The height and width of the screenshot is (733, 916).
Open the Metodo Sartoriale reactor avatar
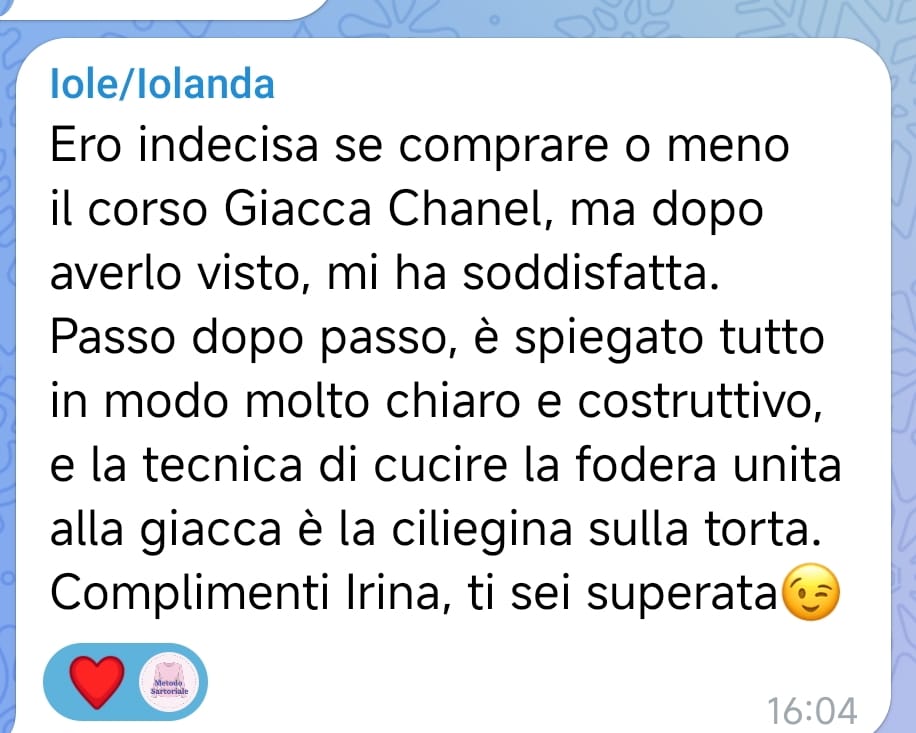169,682
